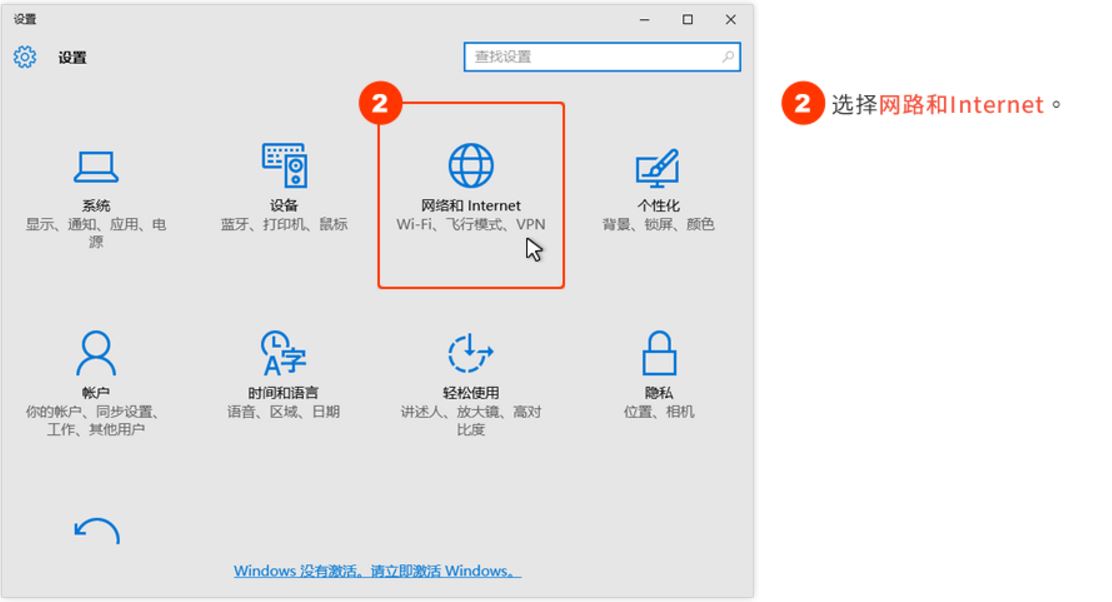Image resolution: width=1112 pixels, height=602 pixels.
Task: Click the 系统 category title
Action: click(96, 206)
